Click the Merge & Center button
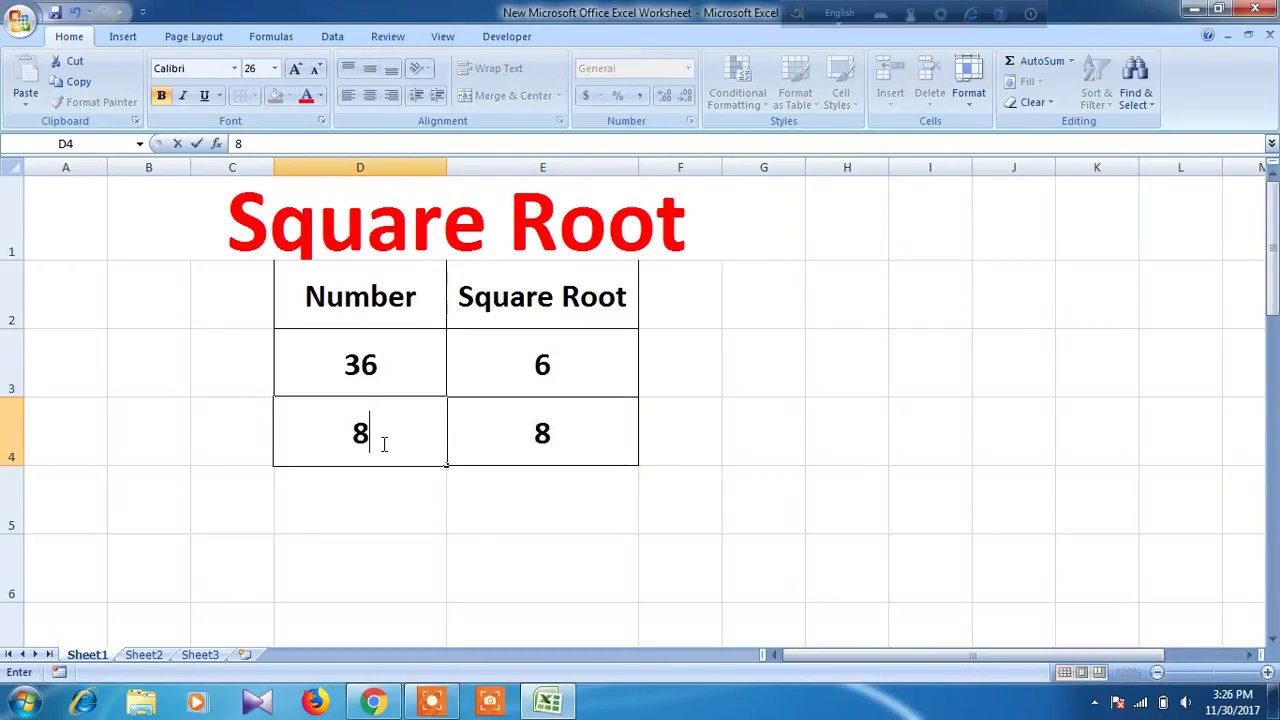Screen dimensions: 1280x720 (x=509, y=96)
